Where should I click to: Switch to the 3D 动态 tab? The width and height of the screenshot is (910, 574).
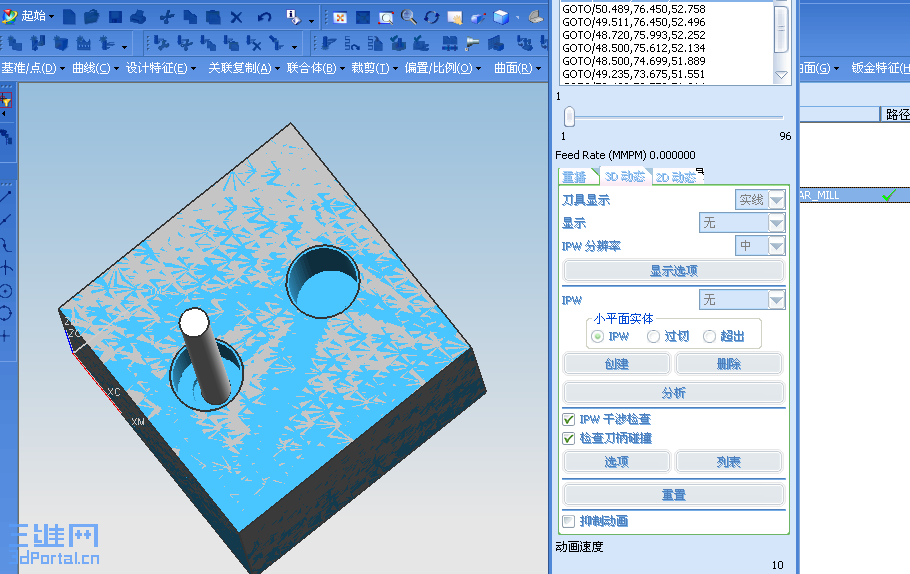pos(624,176)
